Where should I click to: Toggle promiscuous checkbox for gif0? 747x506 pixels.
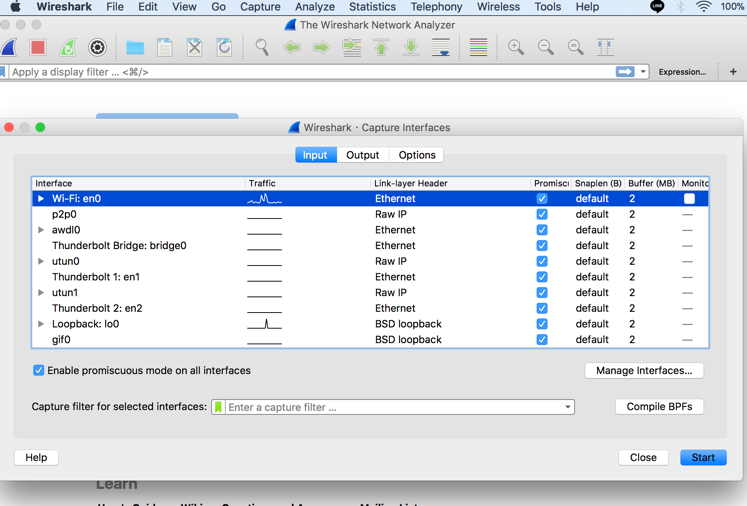[x=542, y=340]
